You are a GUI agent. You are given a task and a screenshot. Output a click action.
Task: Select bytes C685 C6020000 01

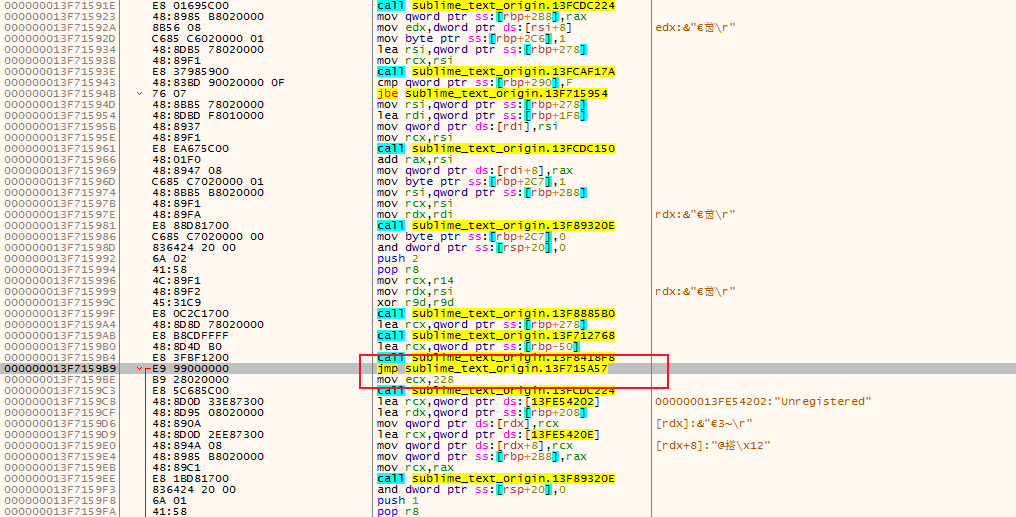[x=208, y=39]
